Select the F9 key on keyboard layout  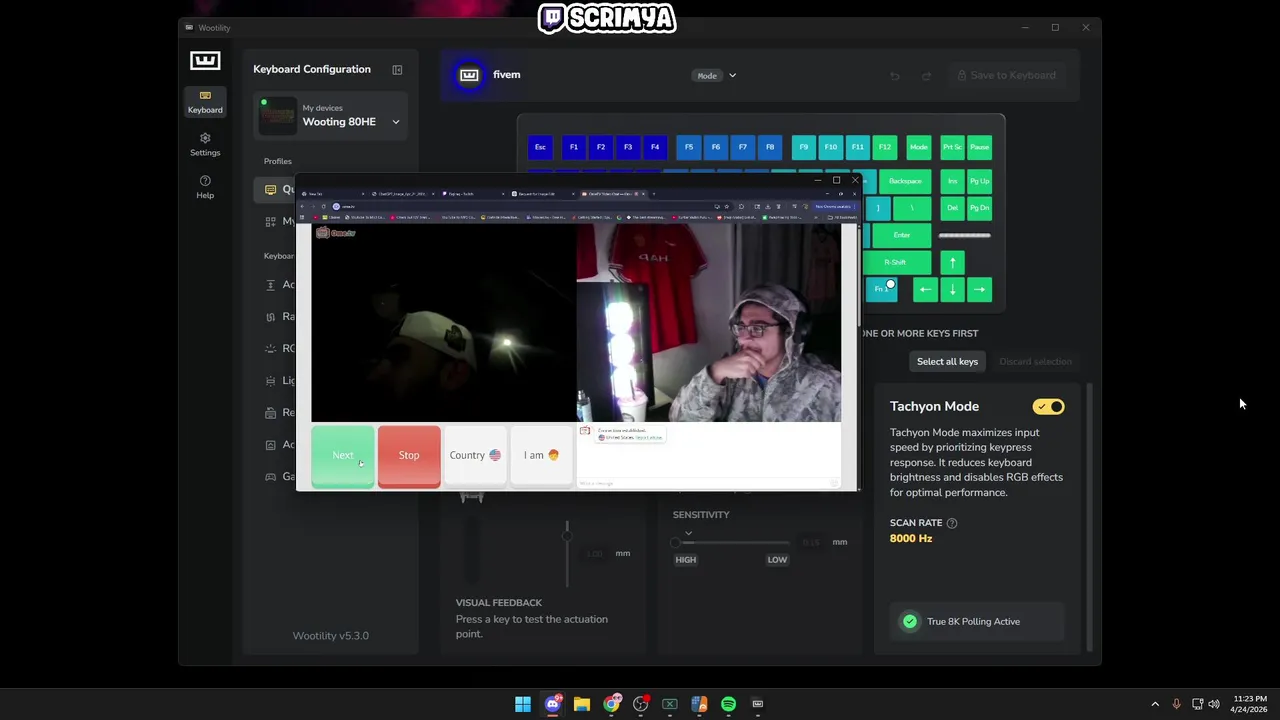click(804, 147)
